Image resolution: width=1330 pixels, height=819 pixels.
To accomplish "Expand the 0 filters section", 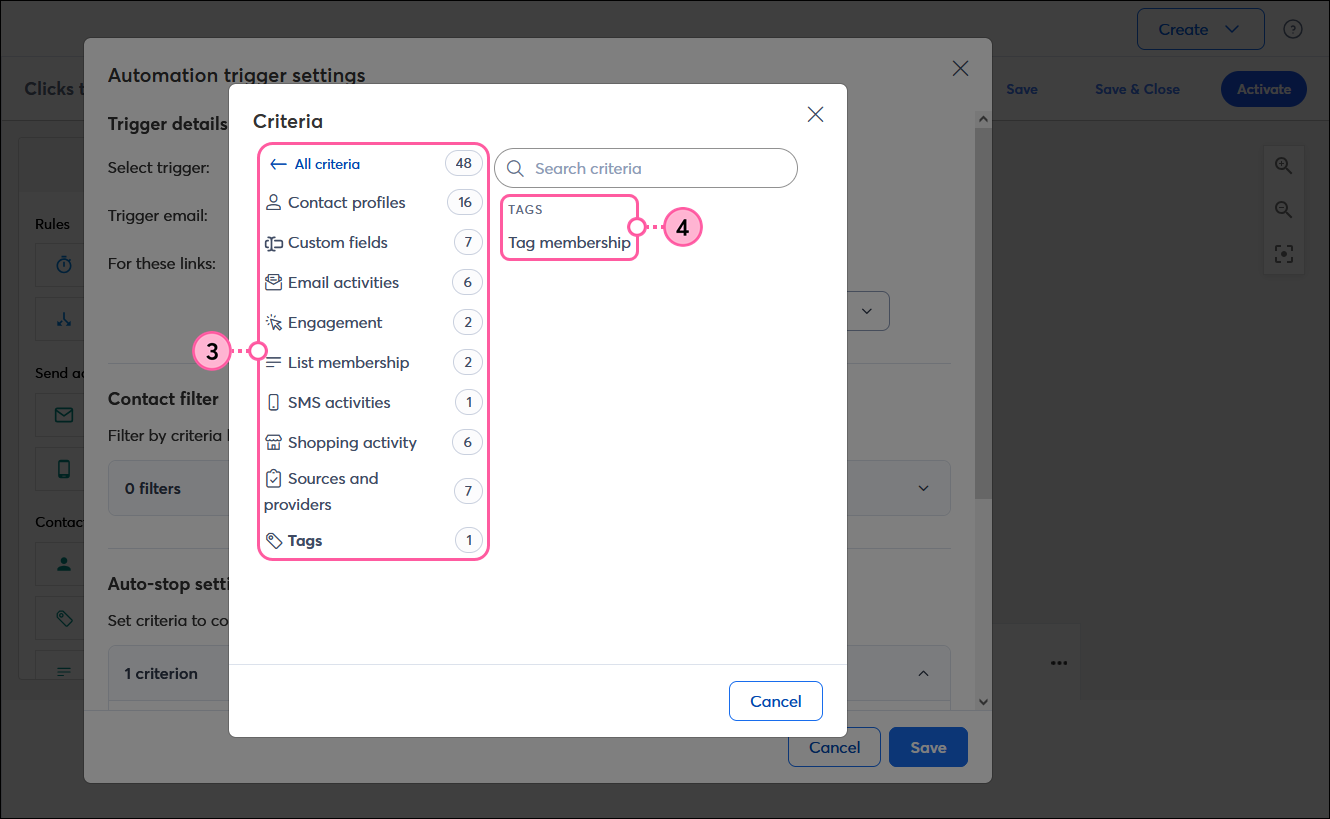I will [x=923, y=488].
